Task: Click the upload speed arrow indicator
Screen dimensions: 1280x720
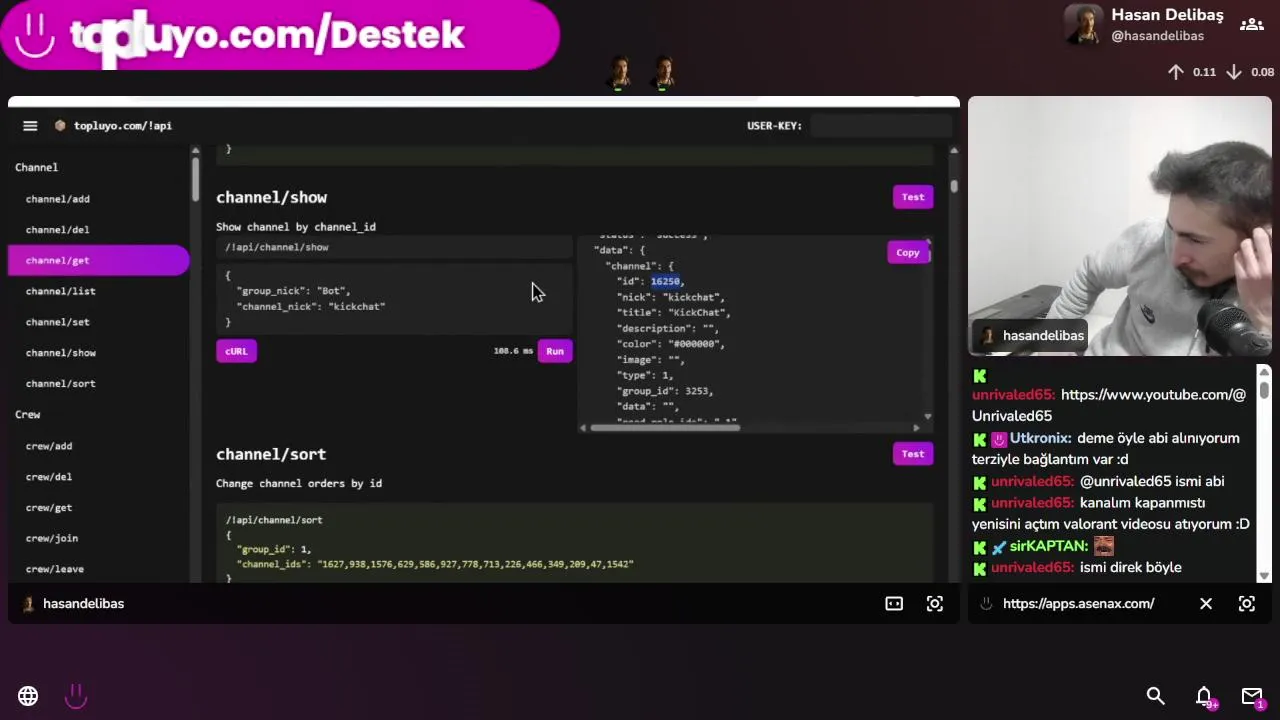Action: [1176, 72]
